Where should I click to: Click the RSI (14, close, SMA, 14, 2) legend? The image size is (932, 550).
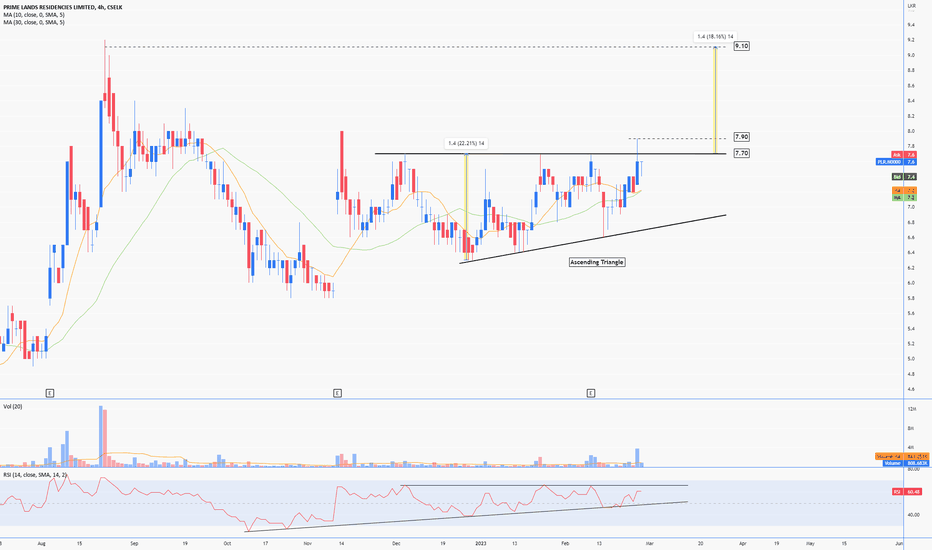tap(35, 475)
